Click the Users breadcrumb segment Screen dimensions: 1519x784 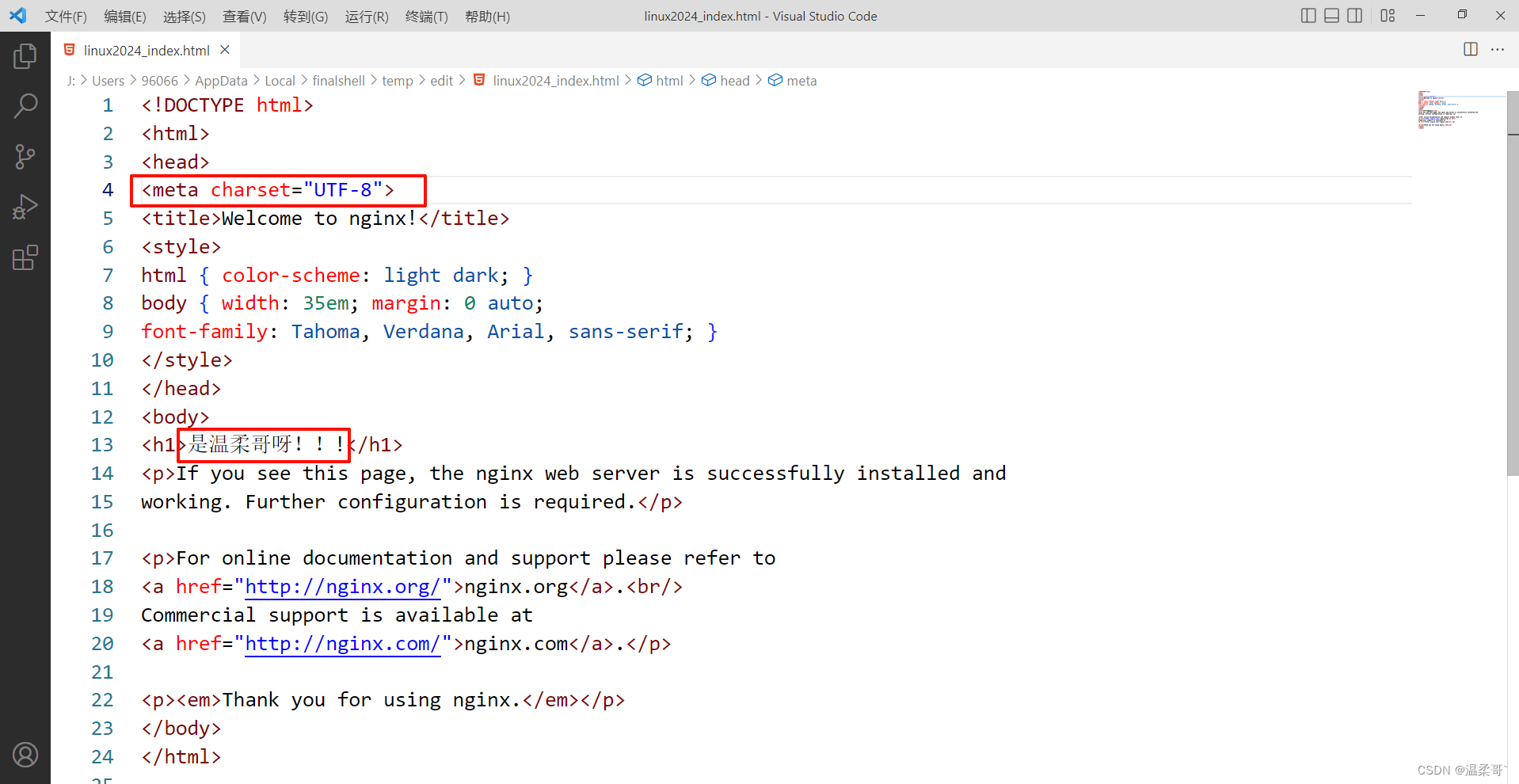(x=108, y=81)
